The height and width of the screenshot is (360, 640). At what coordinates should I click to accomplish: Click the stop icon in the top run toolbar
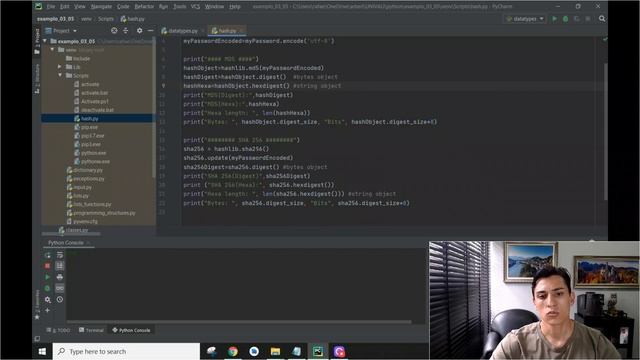588,19
